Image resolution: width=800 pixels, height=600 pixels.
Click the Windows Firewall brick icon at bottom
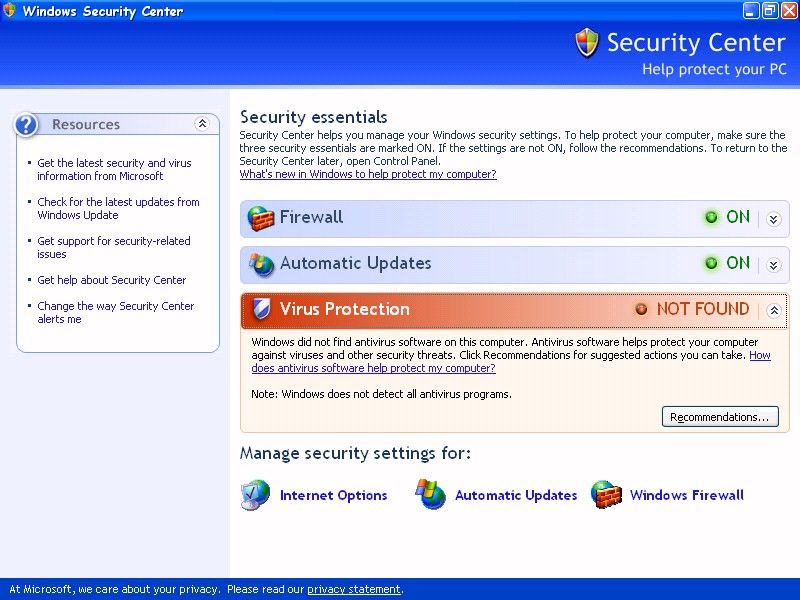pos(606,494)
